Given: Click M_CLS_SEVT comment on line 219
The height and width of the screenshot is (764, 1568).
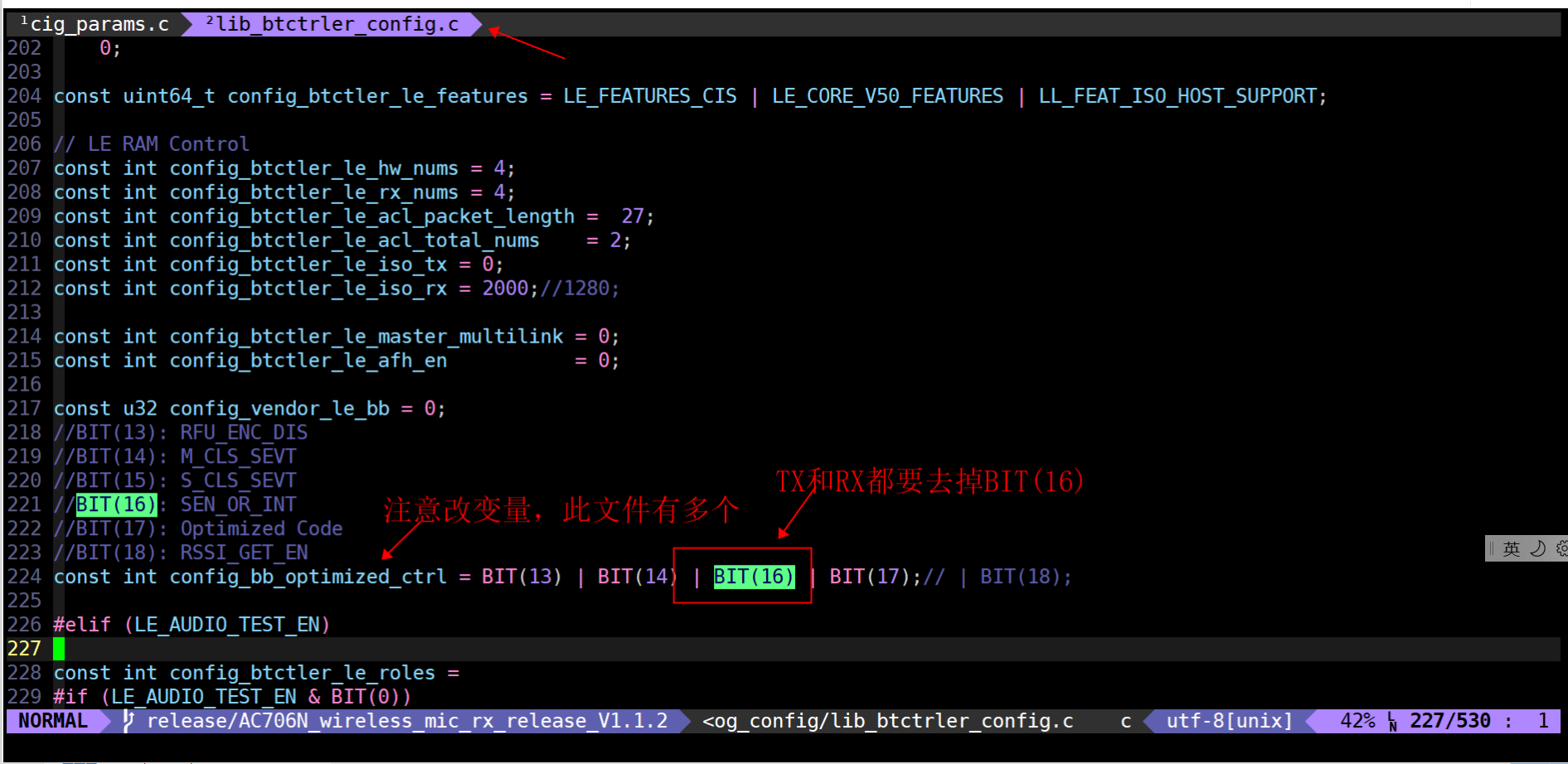Looking at the screenshot, I should coord(238,457).
